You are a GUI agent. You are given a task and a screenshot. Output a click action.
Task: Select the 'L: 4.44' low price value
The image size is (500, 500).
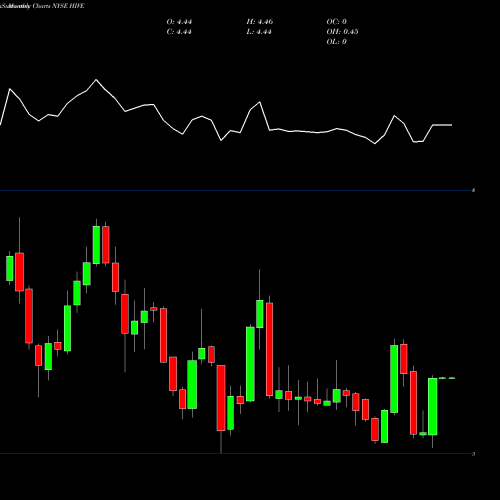click(x=259, y=32)
